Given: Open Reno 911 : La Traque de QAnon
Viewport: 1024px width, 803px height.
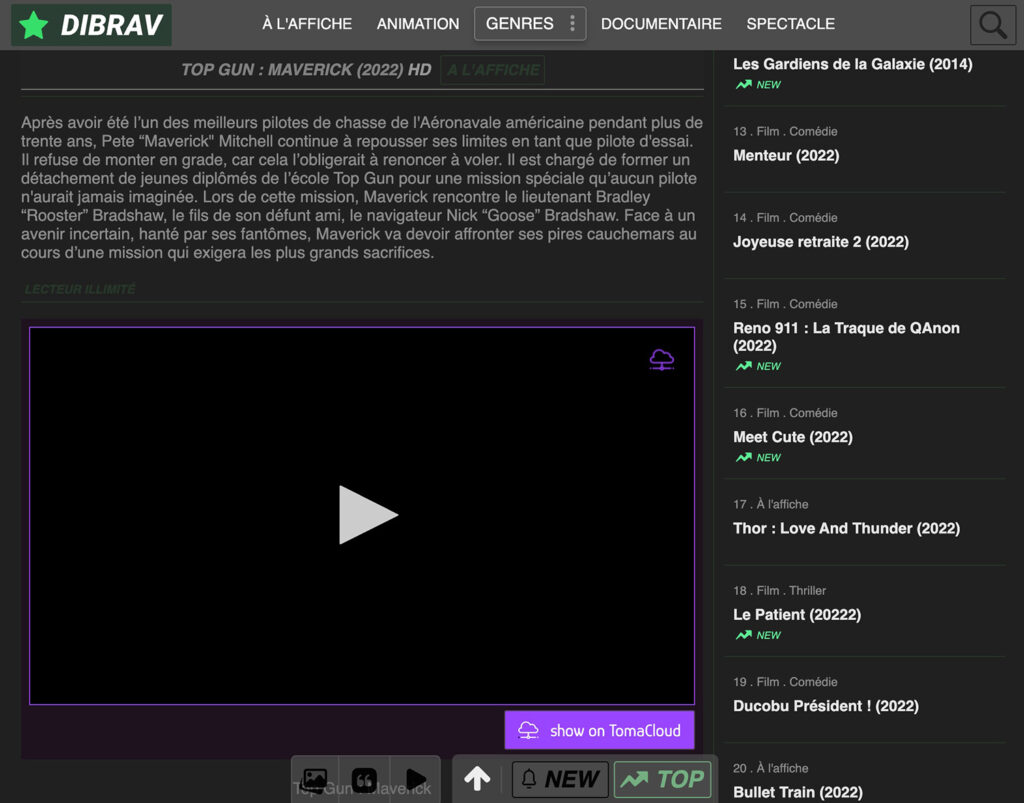Looking at the screenshot, I should coord(846,336).
